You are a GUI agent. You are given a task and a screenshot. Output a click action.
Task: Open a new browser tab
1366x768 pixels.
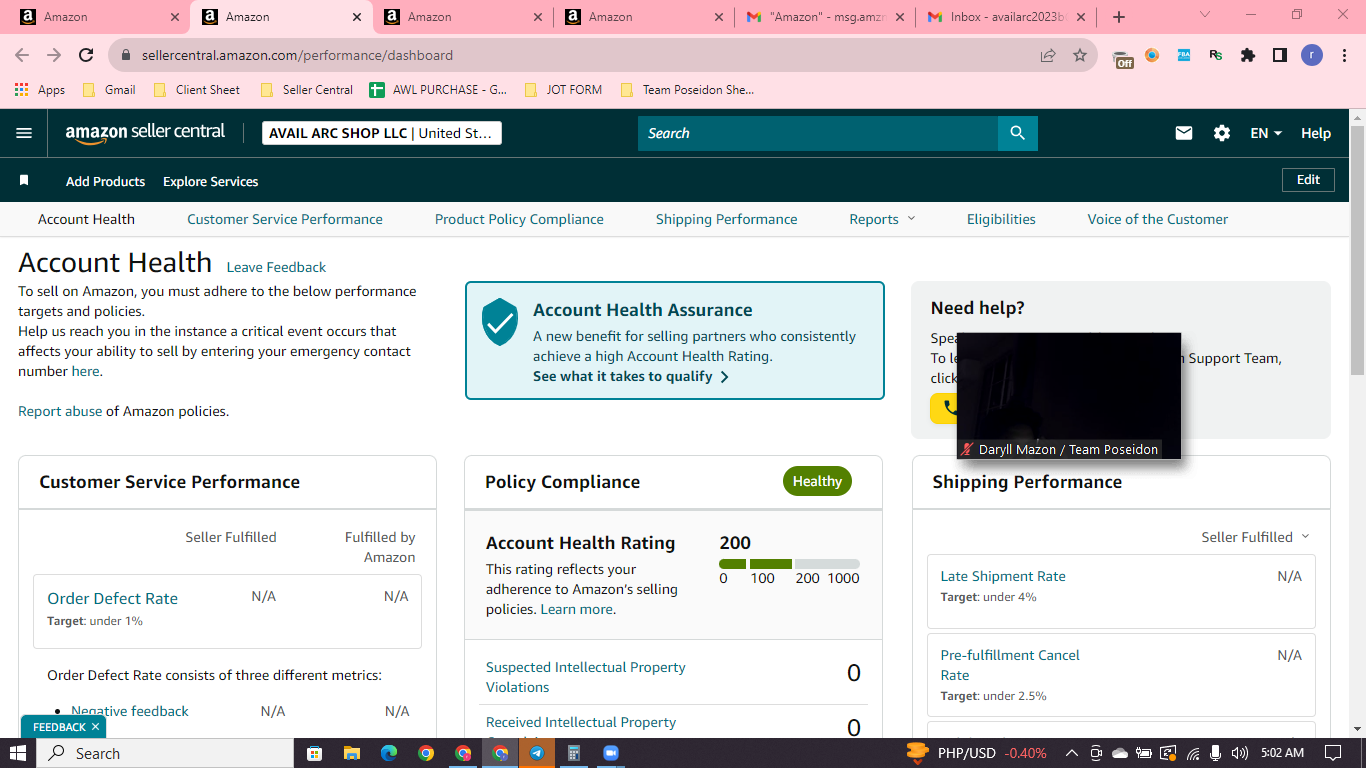pos(1119,17)
